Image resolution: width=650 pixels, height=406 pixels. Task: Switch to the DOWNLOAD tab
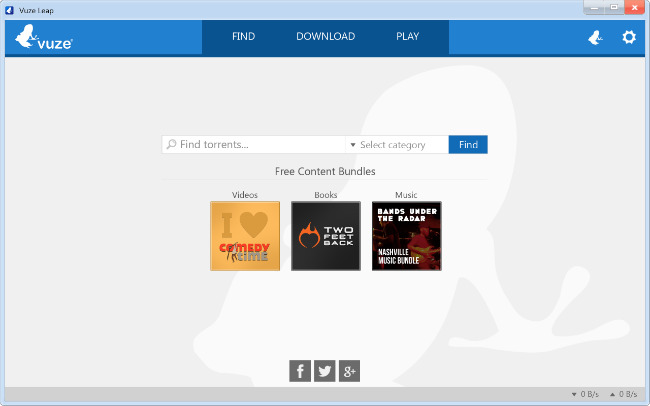point(325,37)
